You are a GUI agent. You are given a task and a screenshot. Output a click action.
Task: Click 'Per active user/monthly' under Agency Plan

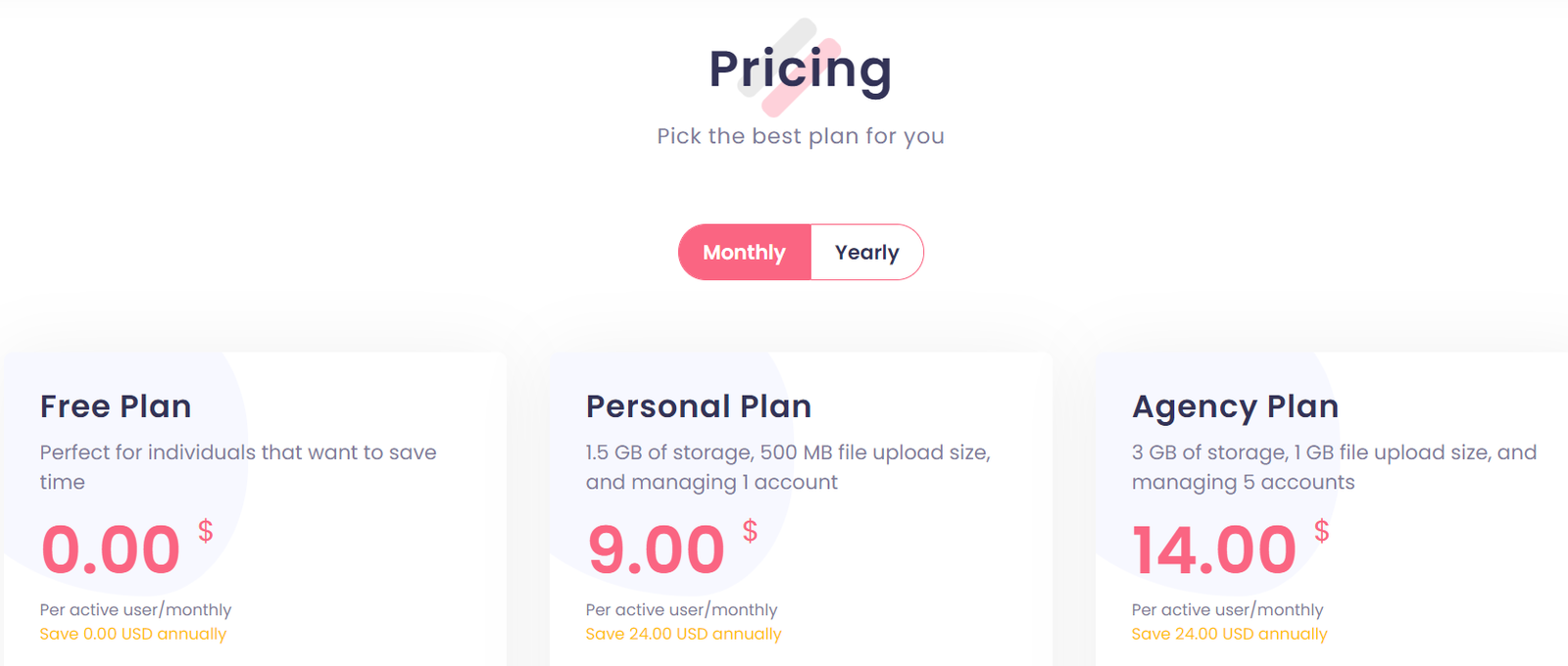click(x=1226, y=608)
